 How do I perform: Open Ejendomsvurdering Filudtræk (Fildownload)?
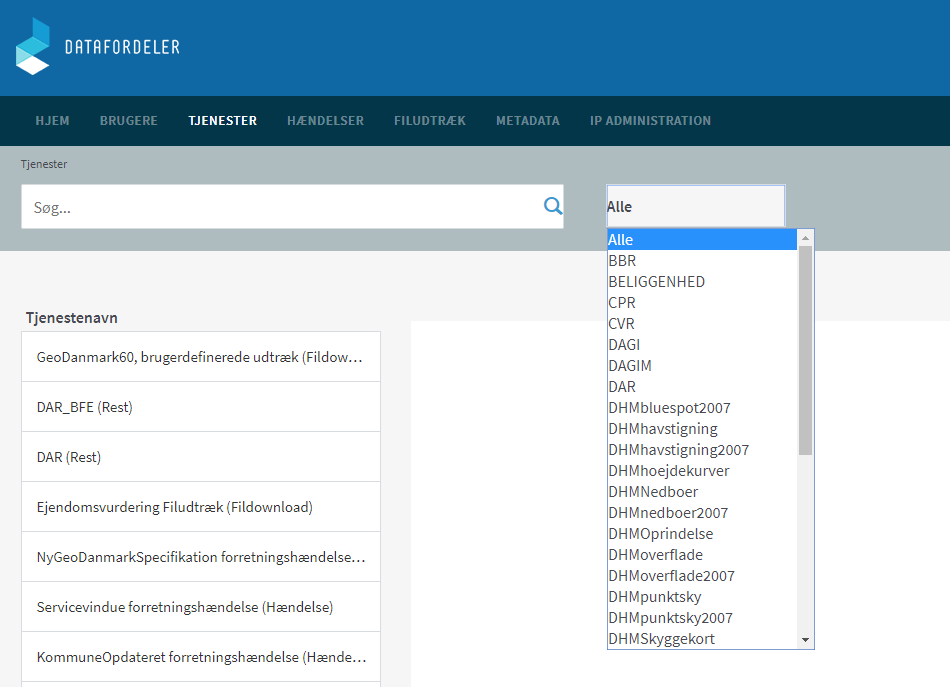pos(201,507)
